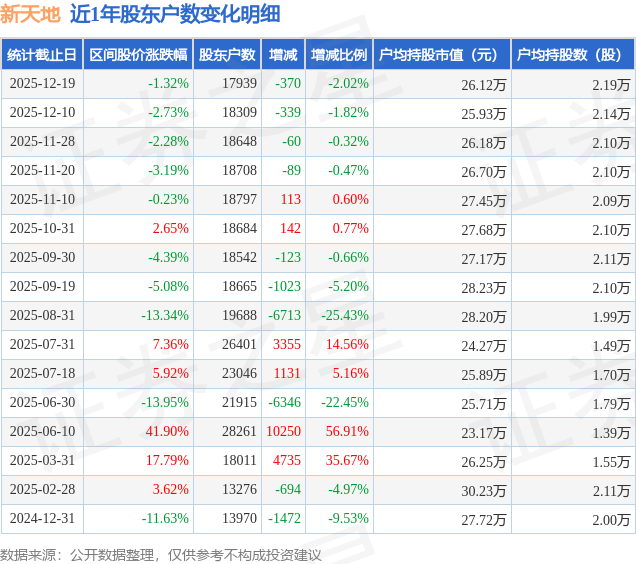Click the 近1年股东户数变化明细 title text
Image resolution: width=636 pixels, height=564 pixels.
click(175, 15)
